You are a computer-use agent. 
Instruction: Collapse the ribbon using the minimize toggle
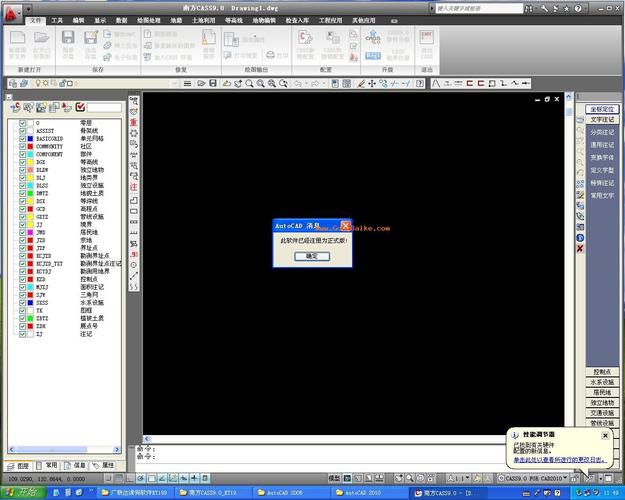(x=394, y=20)
